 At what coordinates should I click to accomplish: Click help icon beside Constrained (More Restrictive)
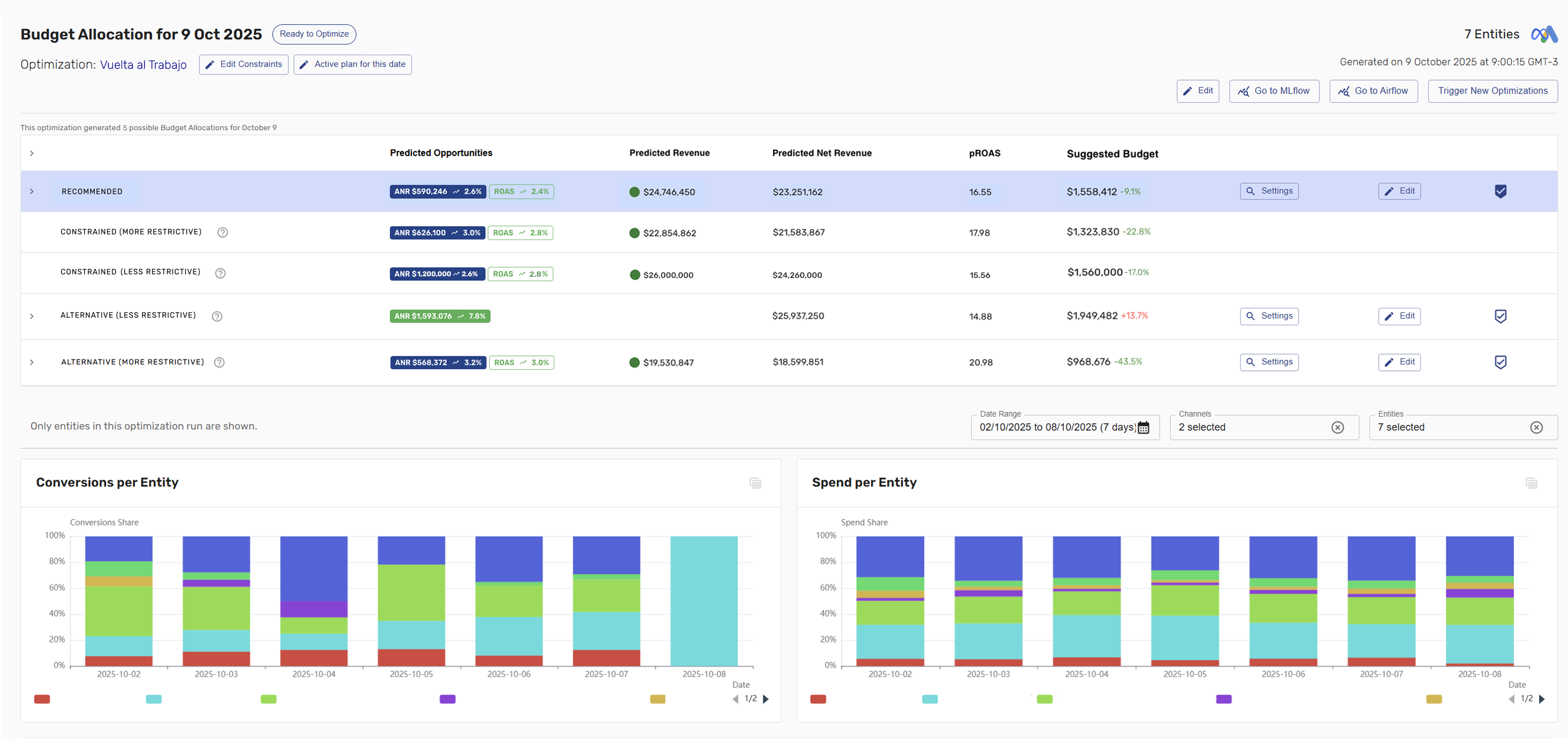tap(223, 232)
